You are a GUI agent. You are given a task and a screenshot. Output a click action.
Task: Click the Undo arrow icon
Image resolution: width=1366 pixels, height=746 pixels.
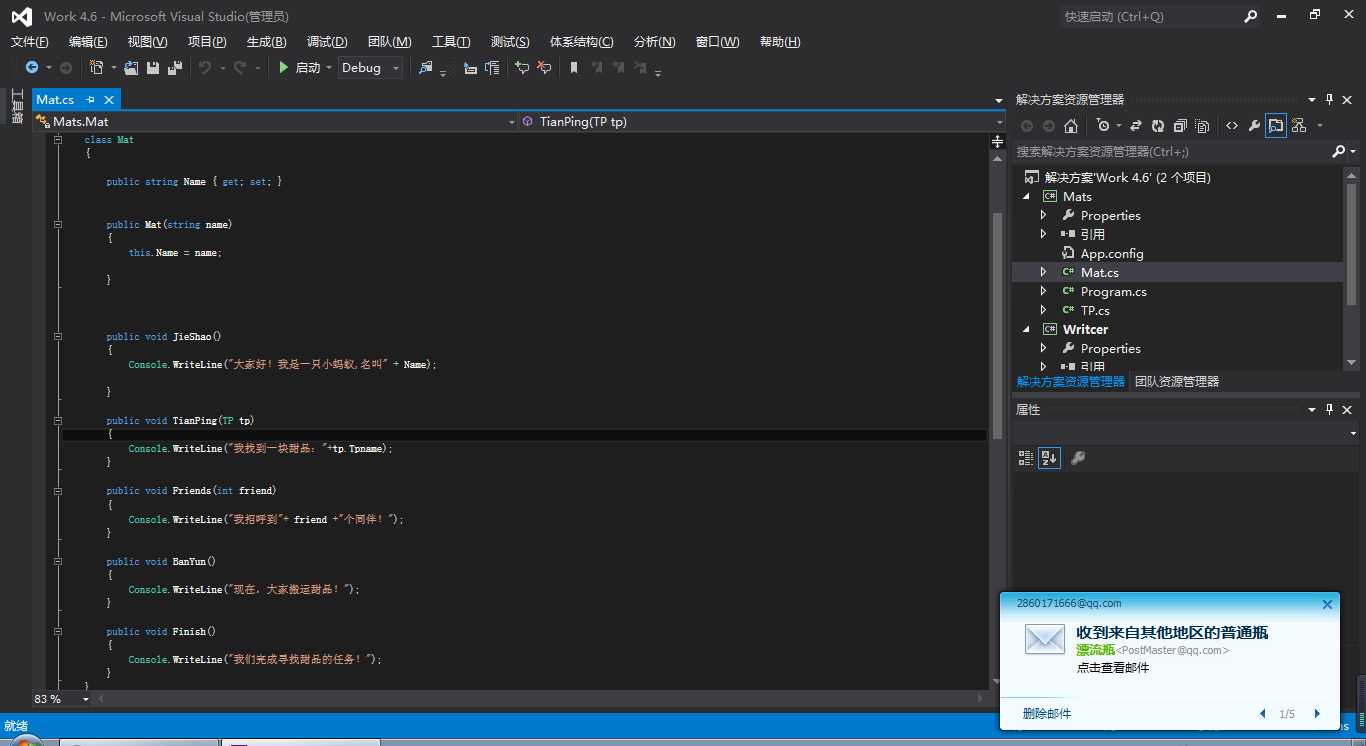(205, 67)
